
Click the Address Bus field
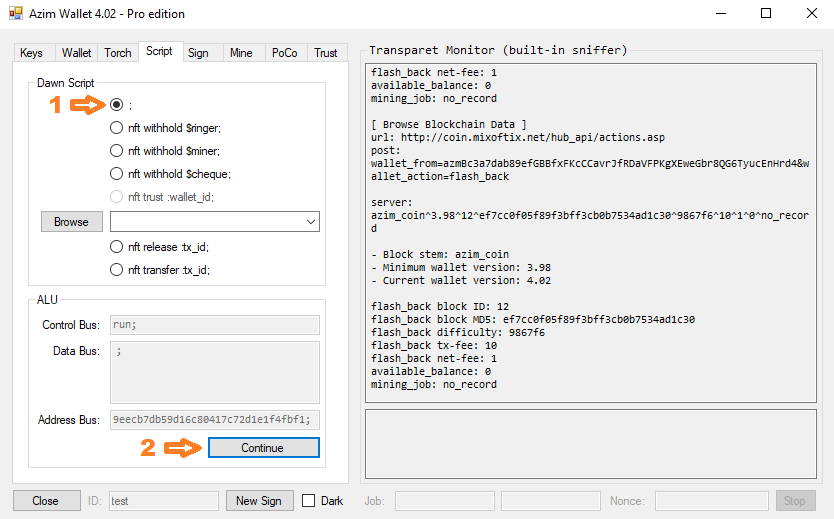[215, 420]
